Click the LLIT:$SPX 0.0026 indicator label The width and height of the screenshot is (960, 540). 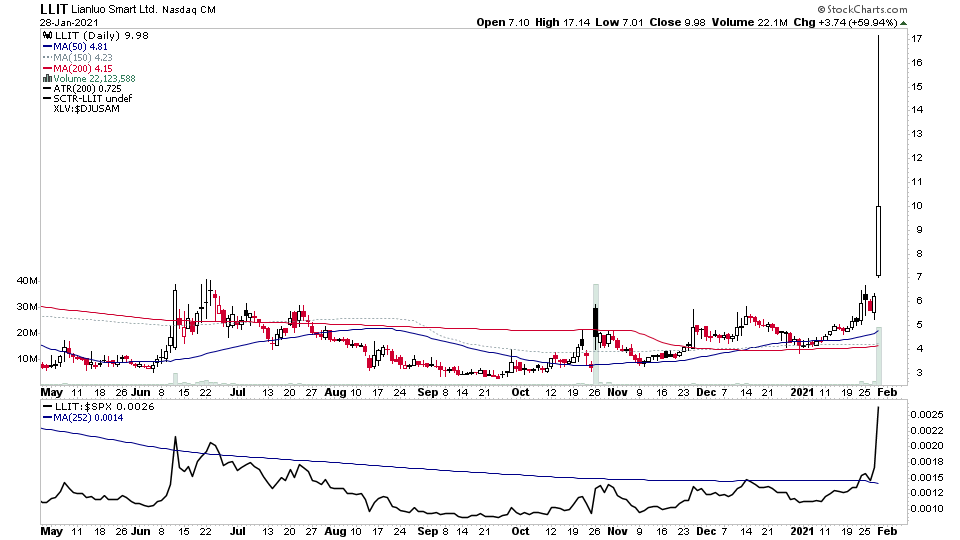[x=105, y=407]
